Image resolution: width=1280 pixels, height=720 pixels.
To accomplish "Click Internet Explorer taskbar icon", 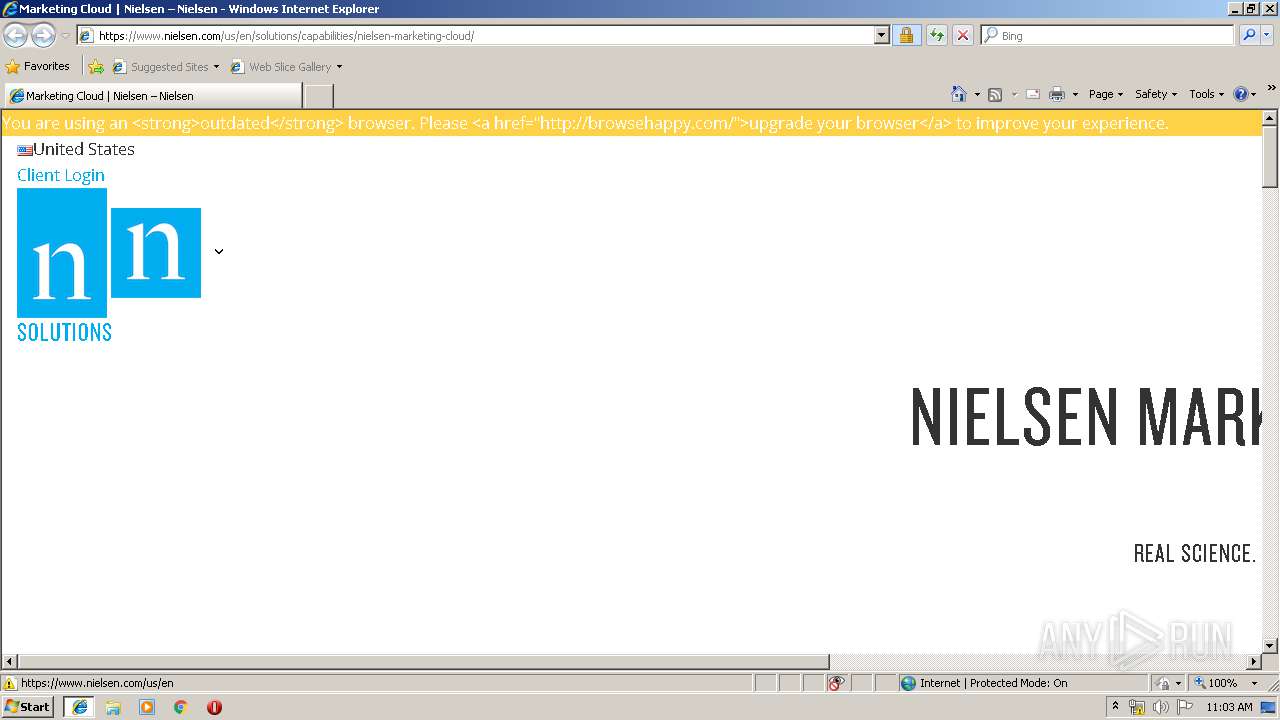I will coord(80,707).
